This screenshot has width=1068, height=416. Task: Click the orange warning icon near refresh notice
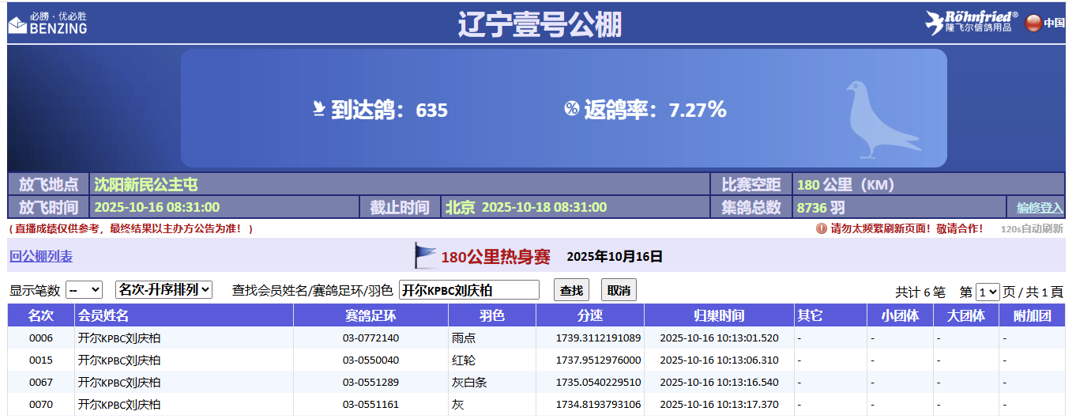(x=820, y=229)
